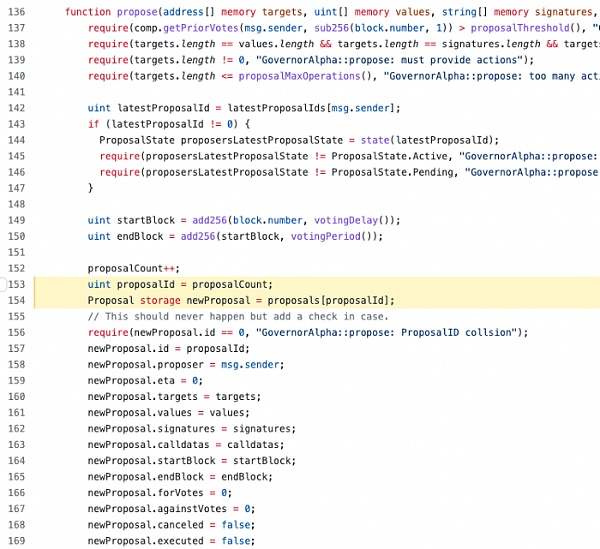Click line number 143
The height and width of the screenshot is (549, 600).
coord(16,124)
